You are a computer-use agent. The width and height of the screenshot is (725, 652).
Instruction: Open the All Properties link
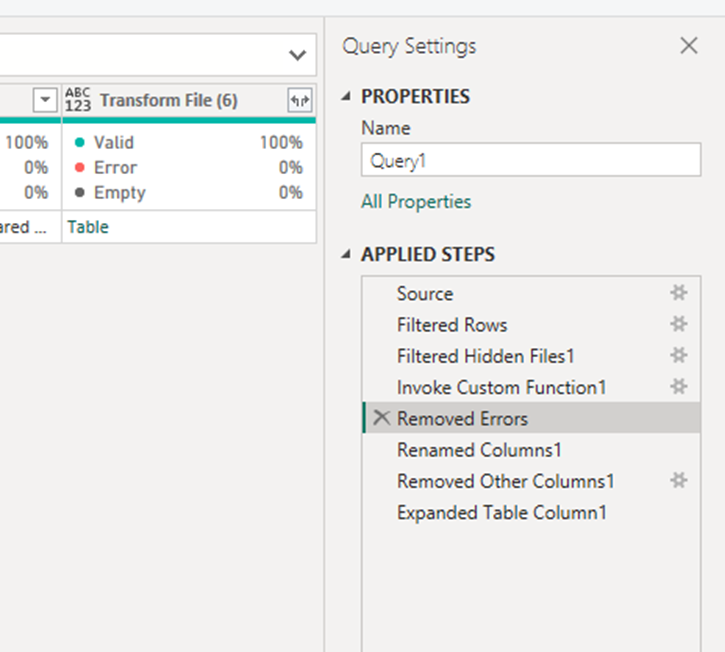pos(416,202)
